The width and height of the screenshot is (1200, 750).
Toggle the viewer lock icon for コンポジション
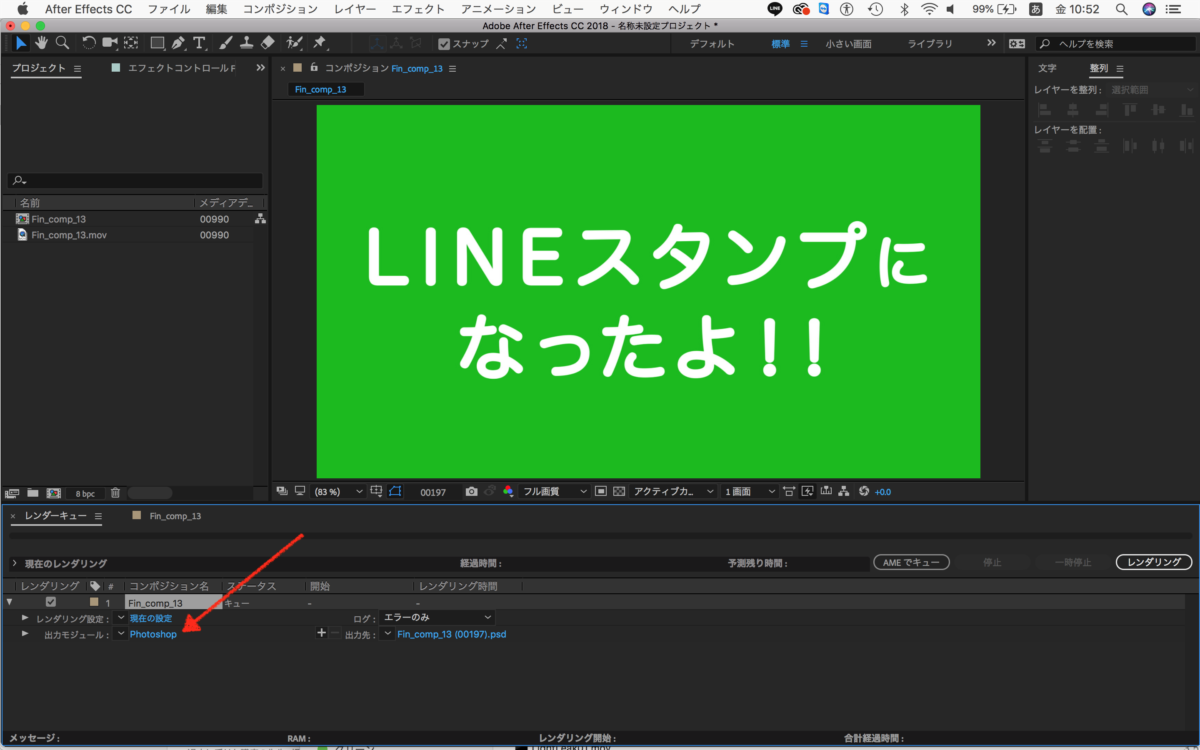[314, 68]
